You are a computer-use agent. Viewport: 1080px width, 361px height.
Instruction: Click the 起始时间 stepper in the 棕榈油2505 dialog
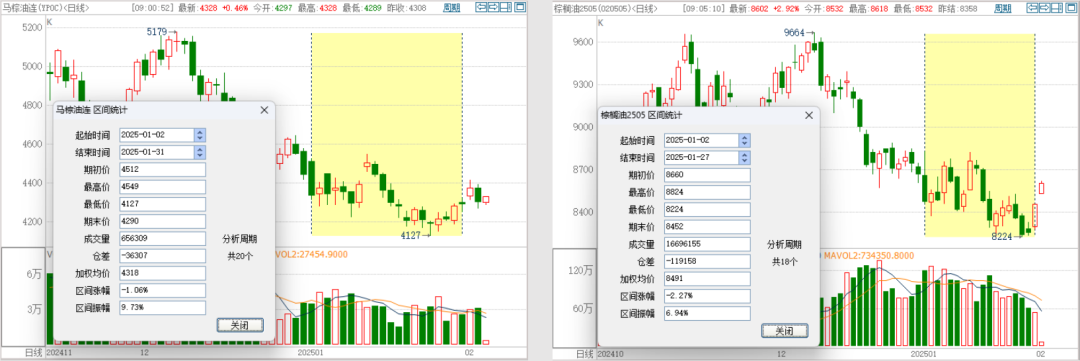[745, 140]
